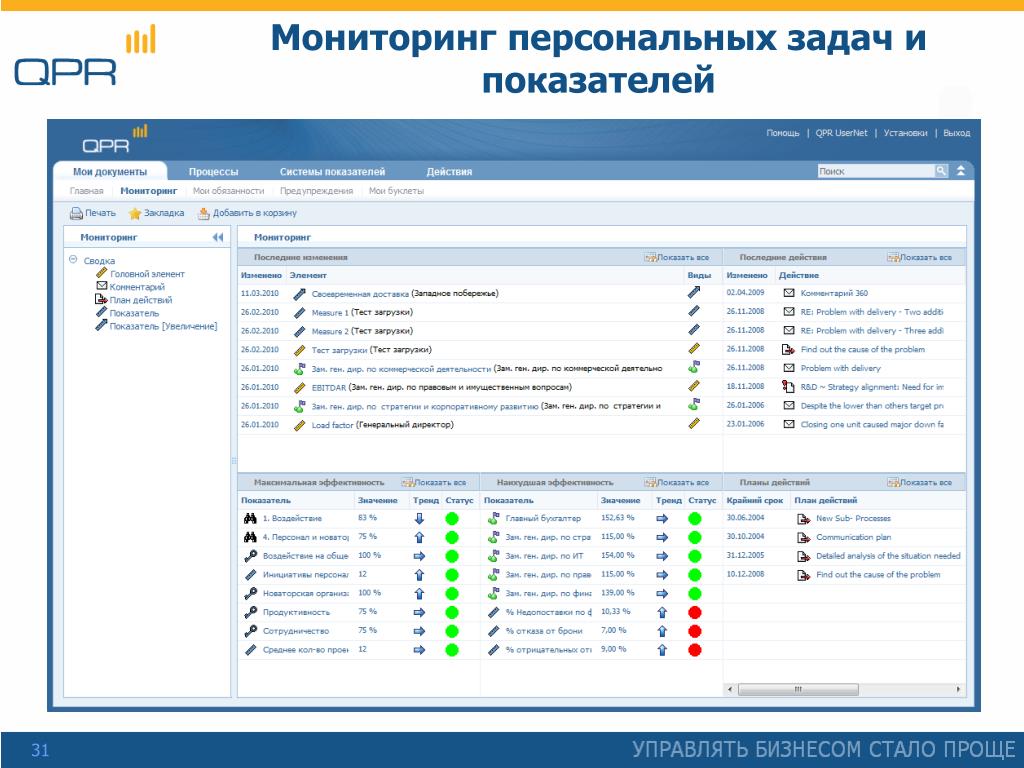Open Detailed analysis of the situation plan
Viewport: 1024px width, 768px height.
click(888, 556)
